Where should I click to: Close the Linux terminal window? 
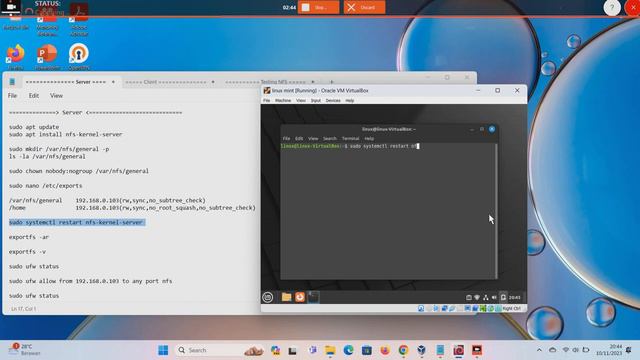(492, 129)
